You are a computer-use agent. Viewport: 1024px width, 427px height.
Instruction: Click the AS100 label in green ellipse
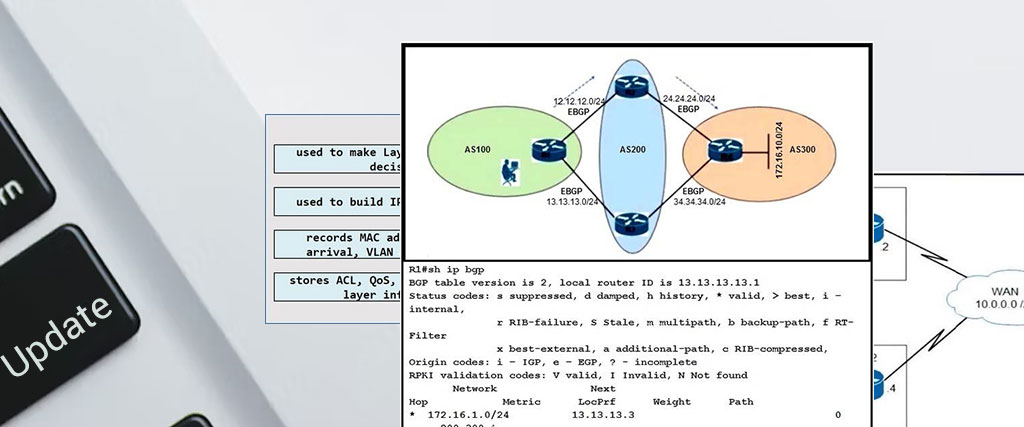click(477, 149)
